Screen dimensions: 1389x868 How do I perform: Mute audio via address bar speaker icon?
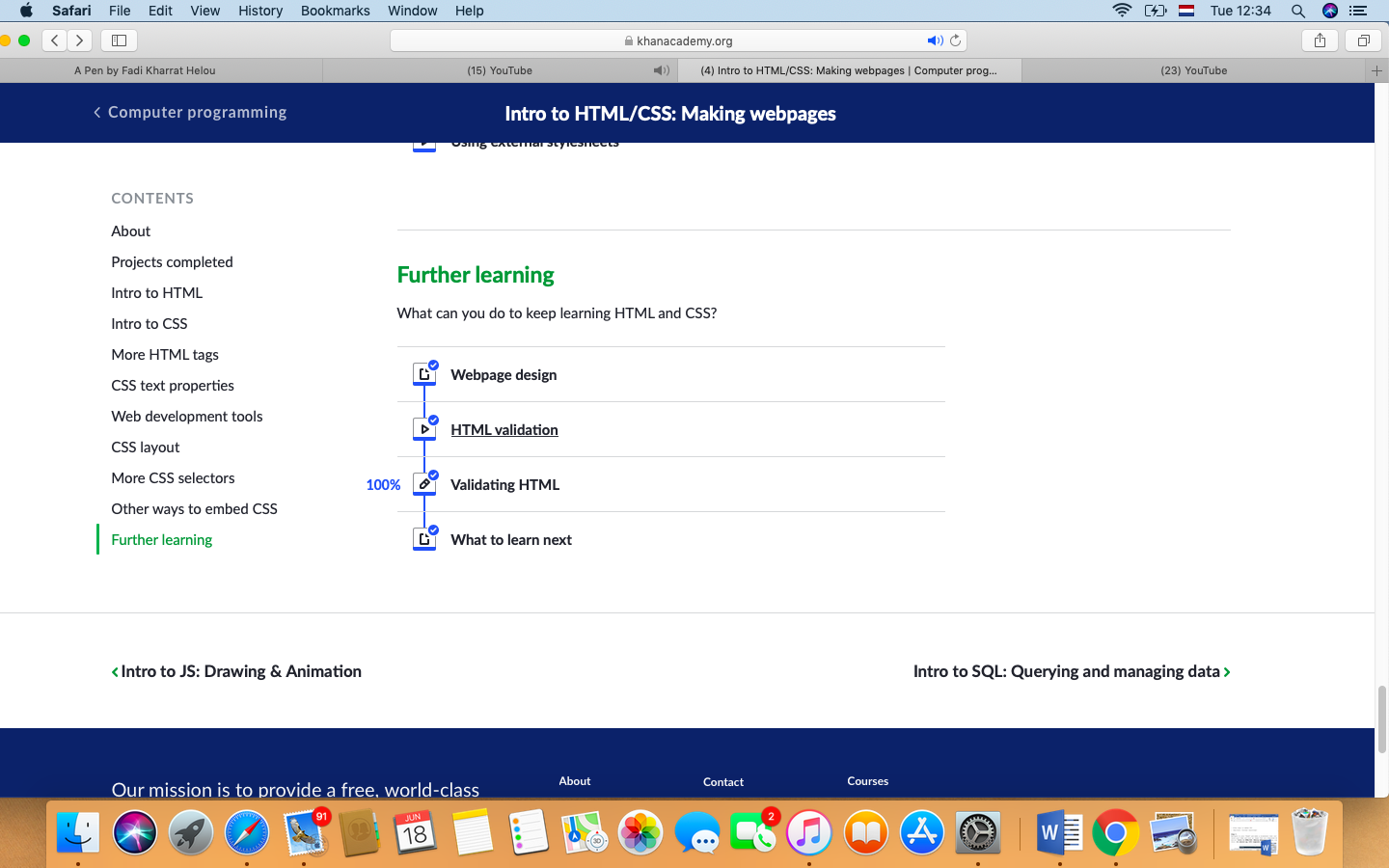tap(934, 41)
